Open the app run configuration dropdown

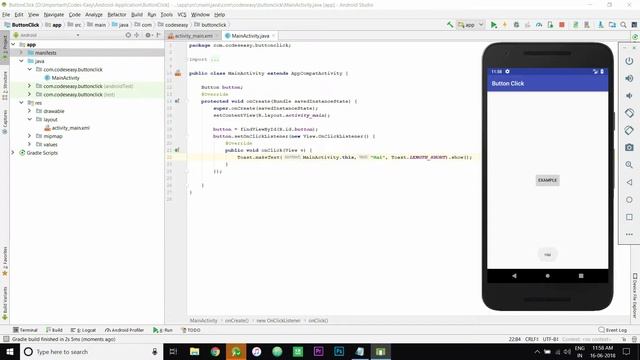coord(471,25)
